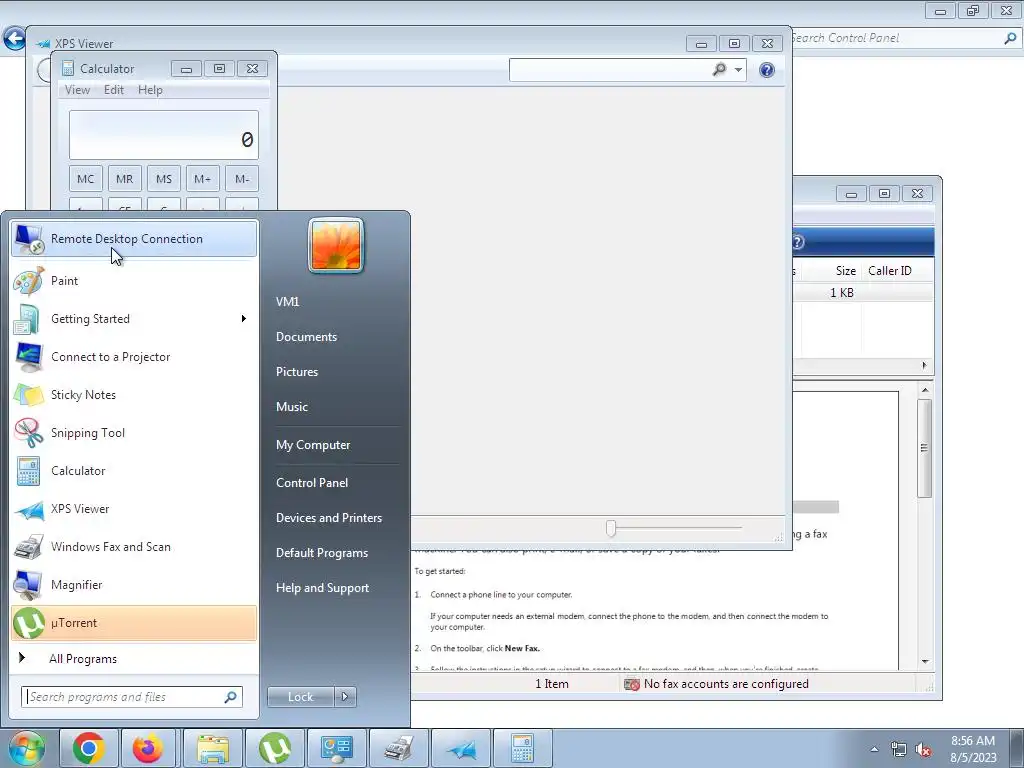Screen dimensions: 1024x768
Task: Switch to XPS Viewer taskbar button
Action: pos(460,748)
